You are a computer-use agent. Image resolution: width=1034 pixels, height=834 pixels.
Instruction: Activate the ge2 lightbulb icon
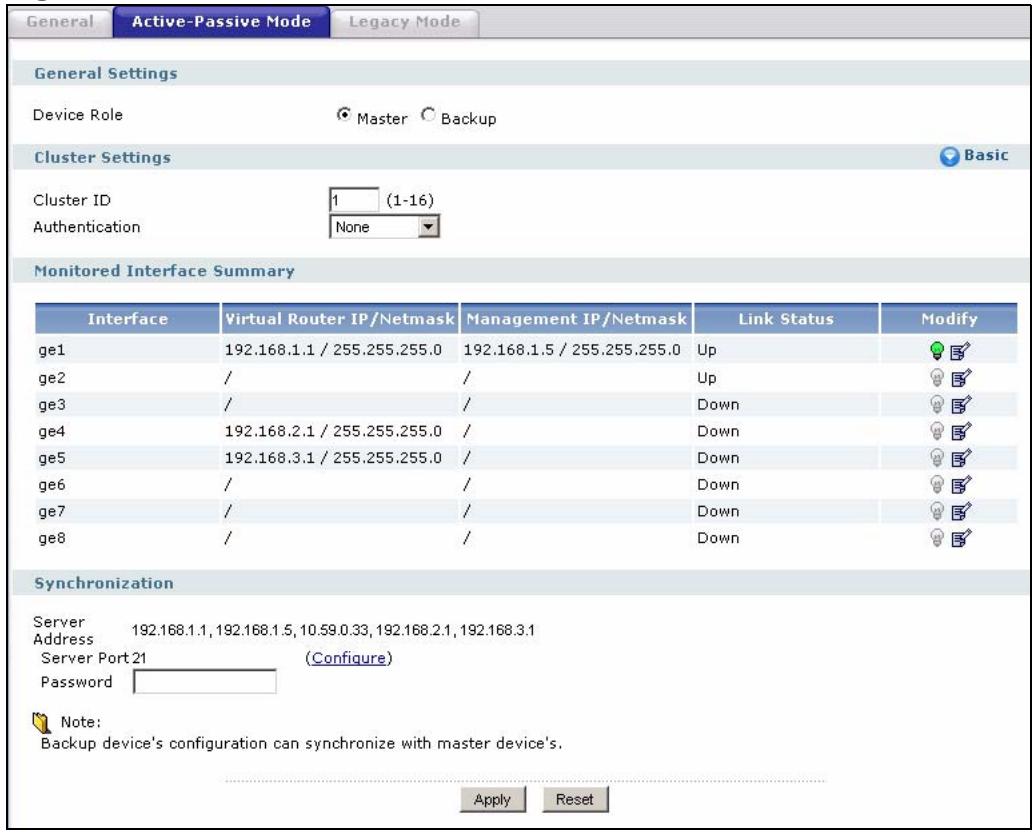[x=936, y=378]
